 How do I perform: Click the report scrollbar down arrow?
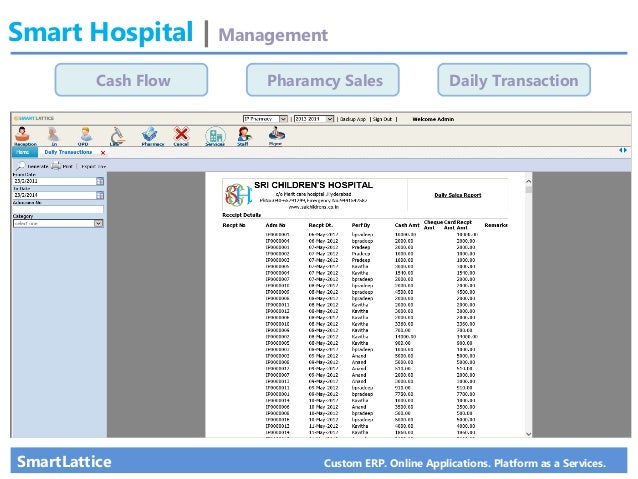(x=528, y=434)
